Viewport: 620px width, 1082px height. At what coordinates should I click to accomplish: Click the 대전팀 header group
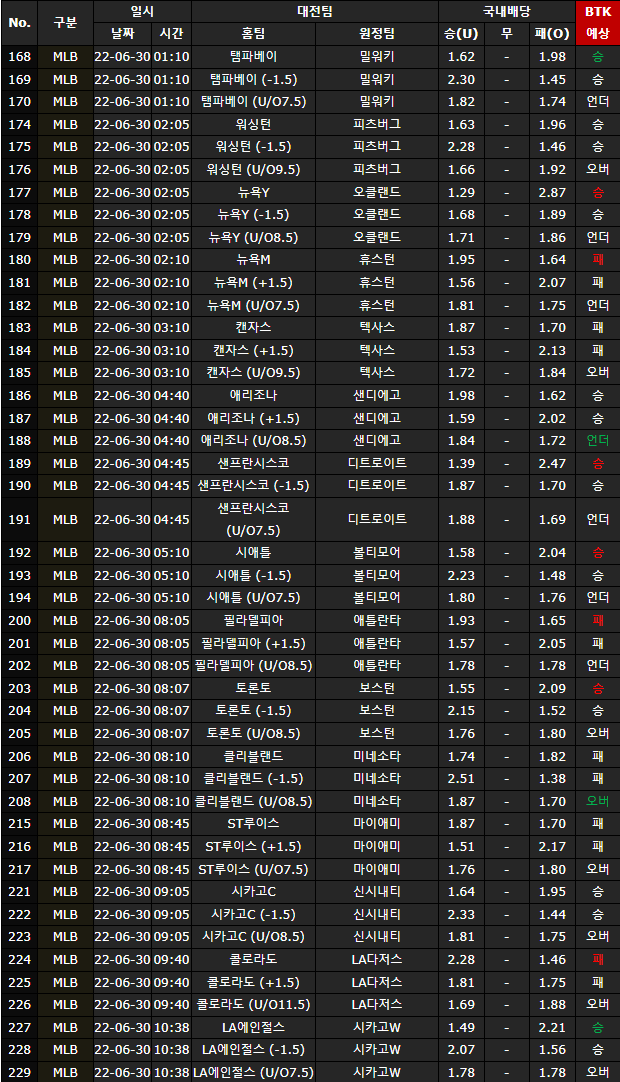click(315, 12)
